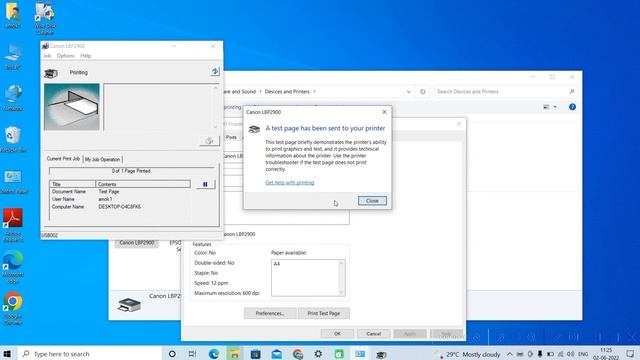
Task: Open the Adobe Acrobat desktop shortcut
Action: click(13, 224)
